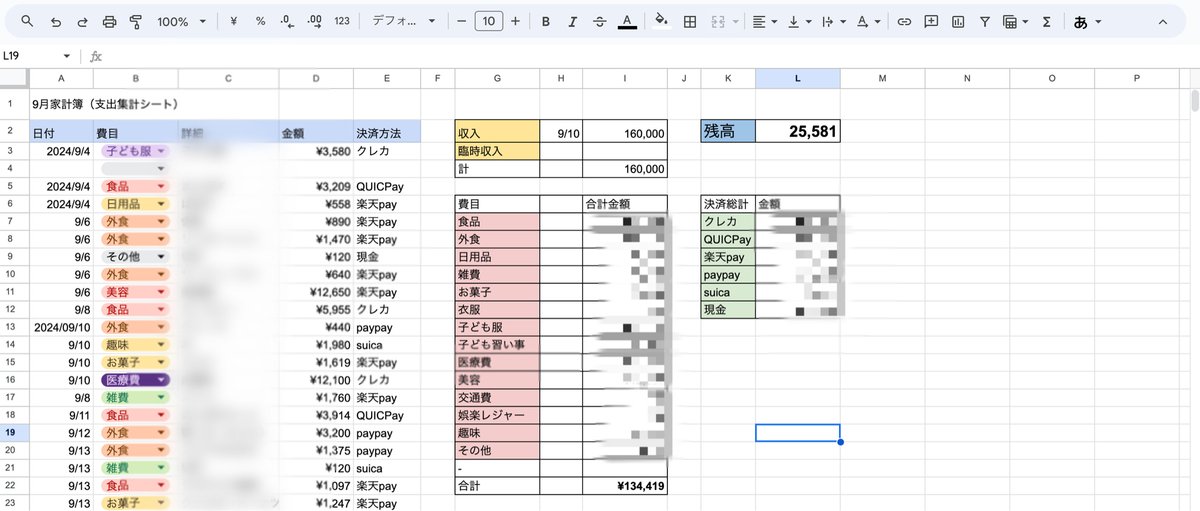Toggle strikethrough formatting
The height and width of the screenshot is (511, 1200).
[600, 21]
